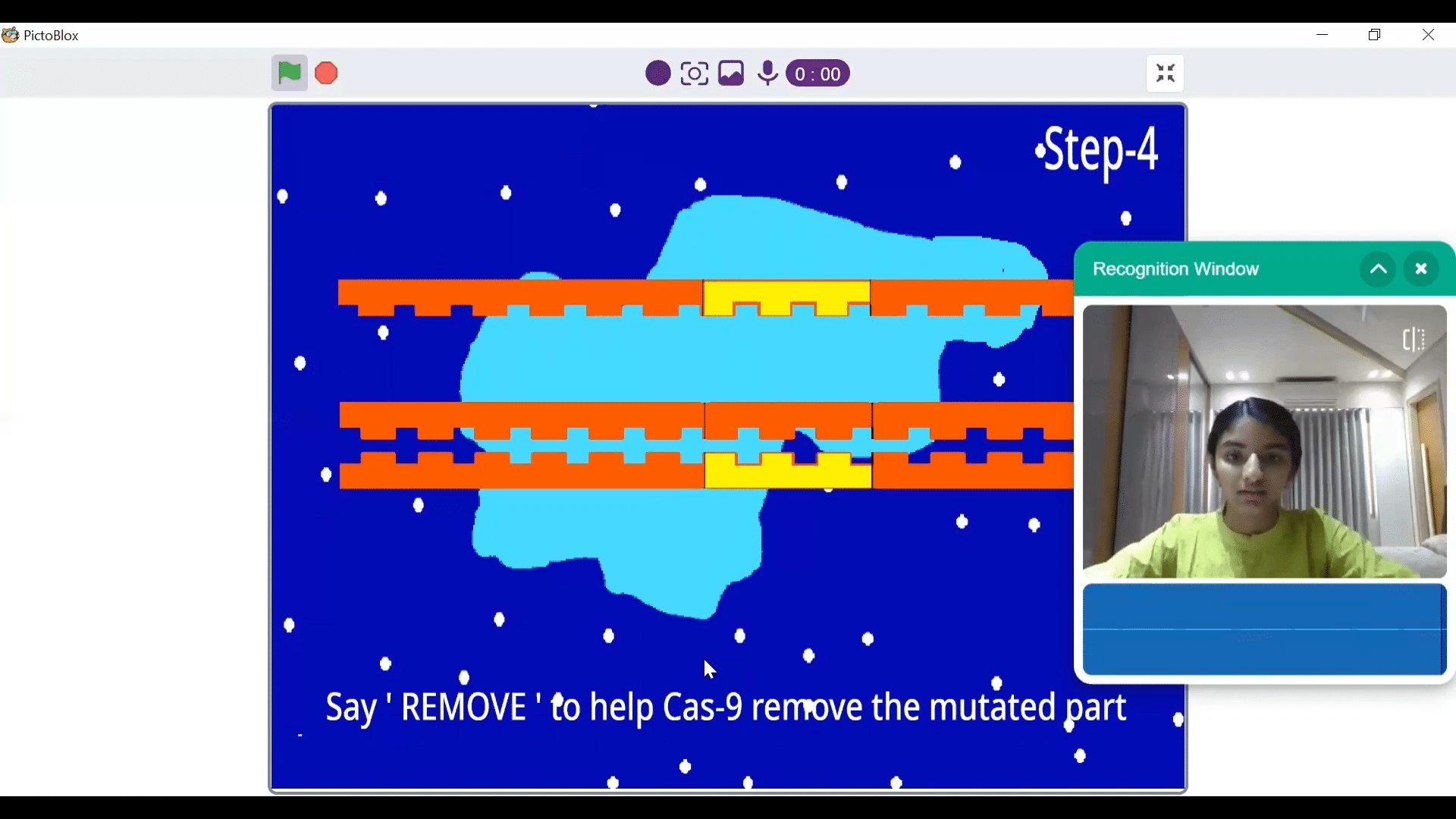The height and width of the screenshot is (819, 1456).
Task: Click the frame overlay icon on the webcam feed
Action: pyautogui.click(x=1414, y=340)
